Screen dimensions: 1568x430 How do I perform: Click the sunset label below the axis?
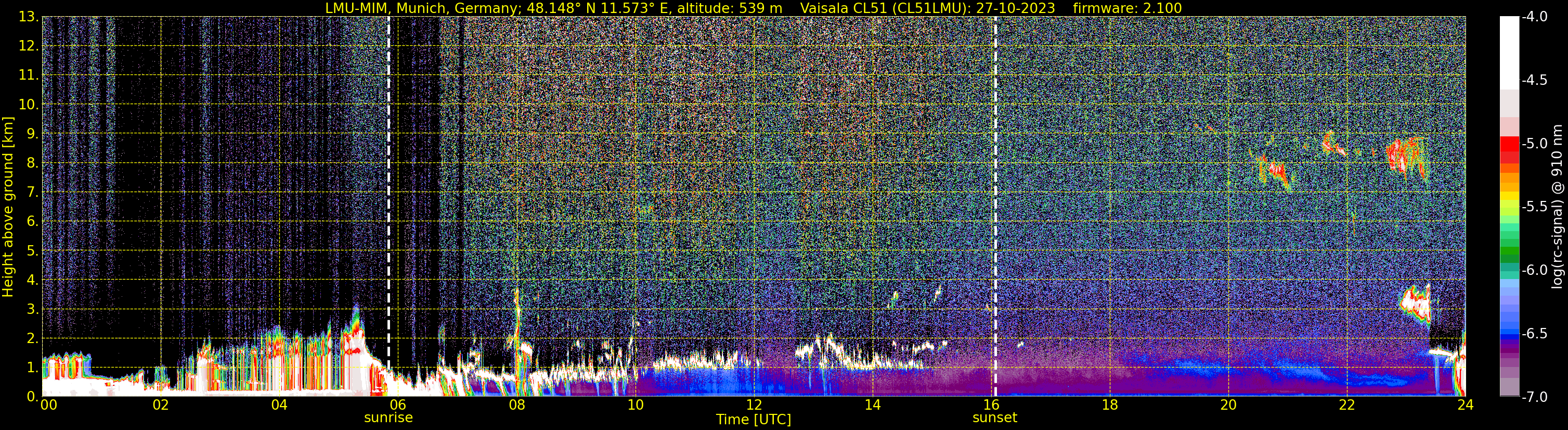point(994,418)
